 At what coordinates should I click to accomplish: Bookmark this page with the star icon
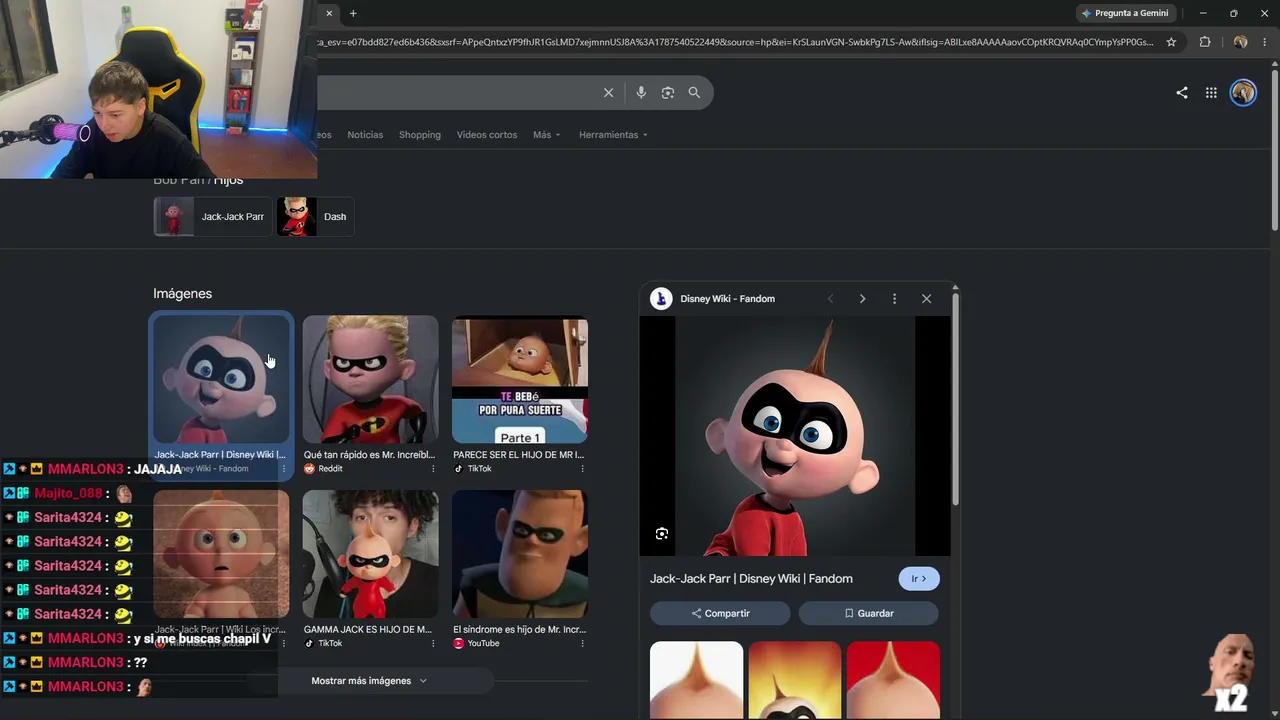[x=1171, y=42]
